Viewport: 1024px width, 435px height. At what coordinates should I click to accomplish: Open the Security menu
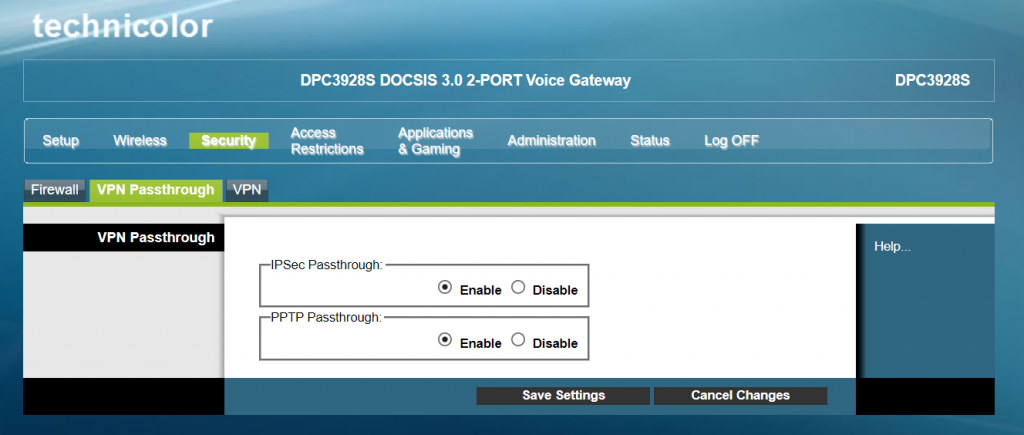coord(229,140)
